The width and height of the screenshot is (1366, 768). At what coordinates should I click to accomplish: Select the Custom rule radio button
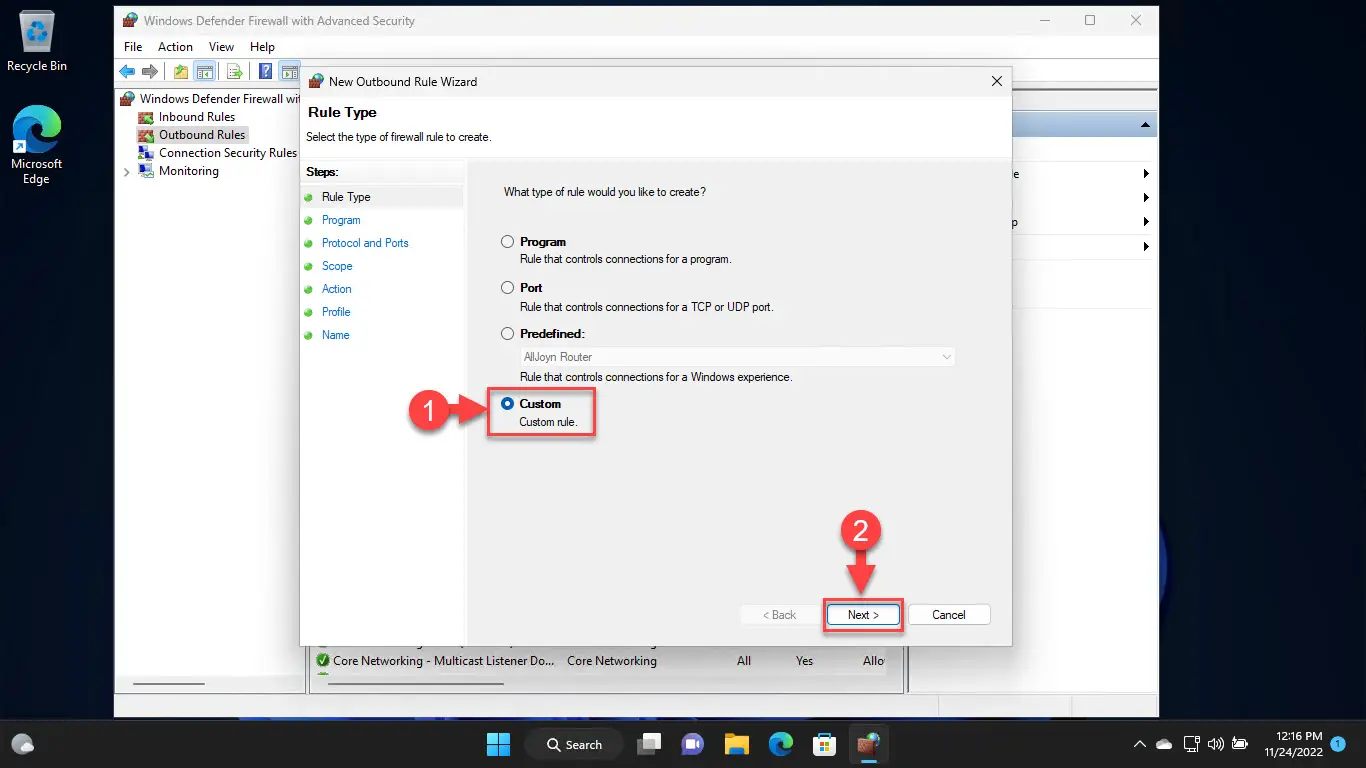[508, 404]
